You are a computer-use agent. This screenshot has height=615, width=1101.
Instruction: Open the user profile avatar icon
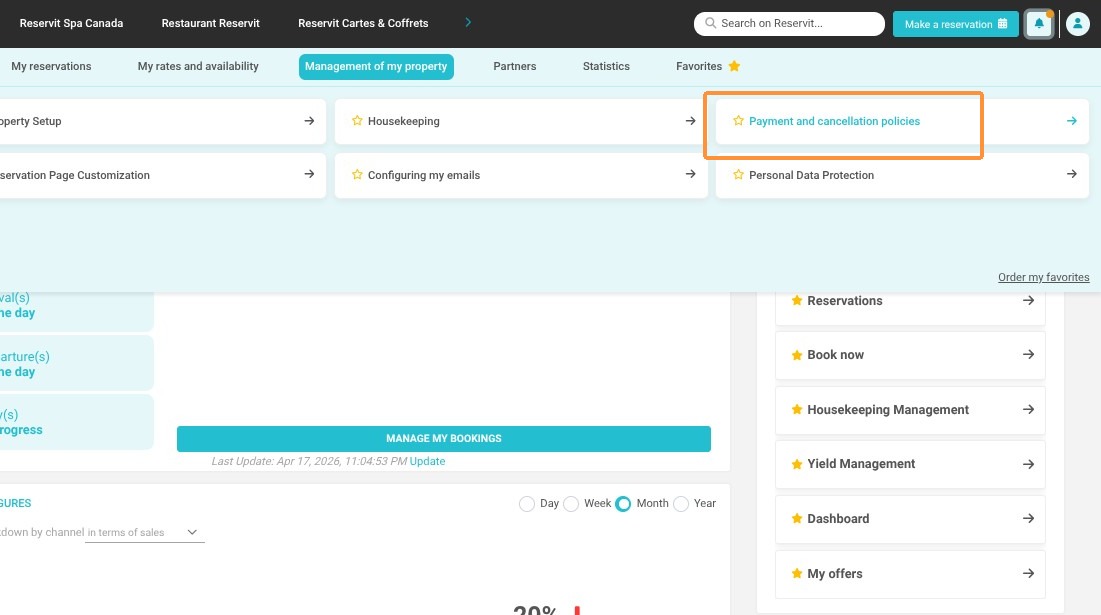pos(1077,24)
